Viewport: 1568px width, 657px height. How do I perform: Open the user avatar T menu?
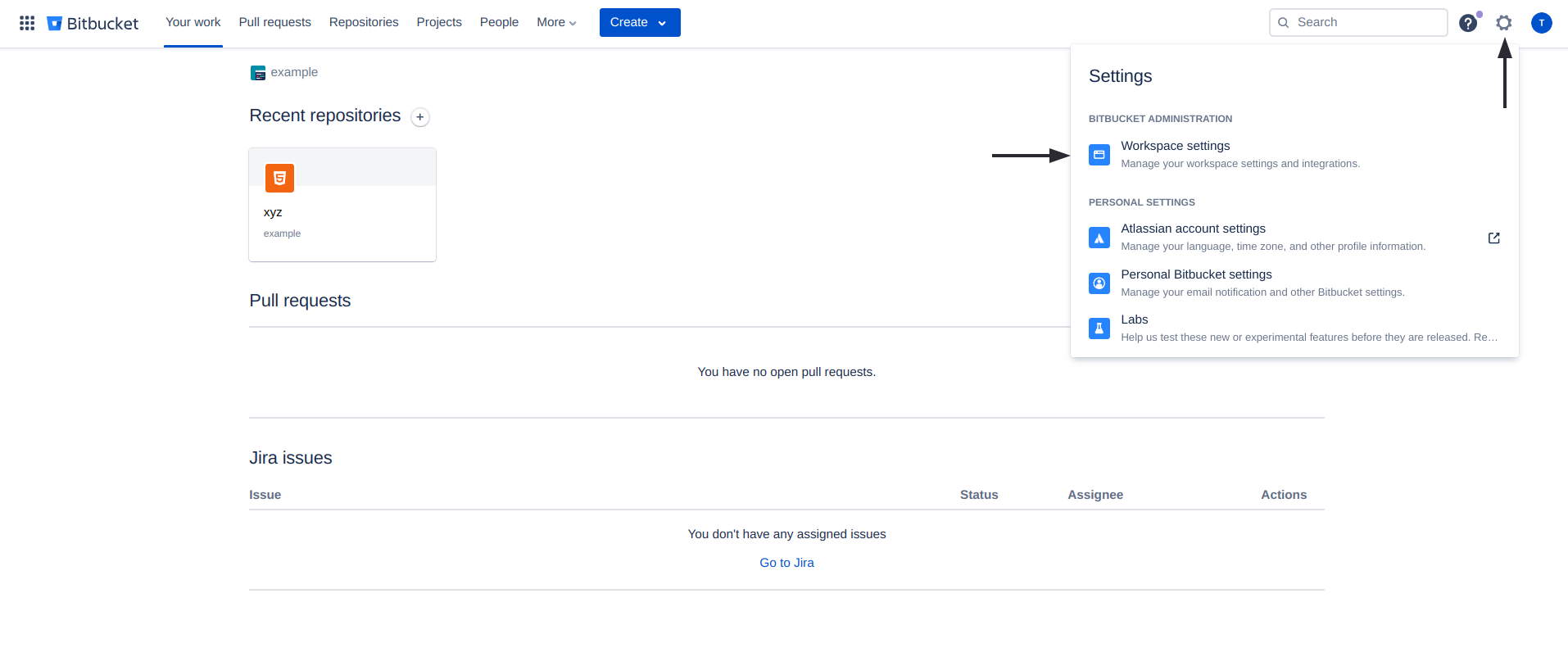(x=1542, y=23)
